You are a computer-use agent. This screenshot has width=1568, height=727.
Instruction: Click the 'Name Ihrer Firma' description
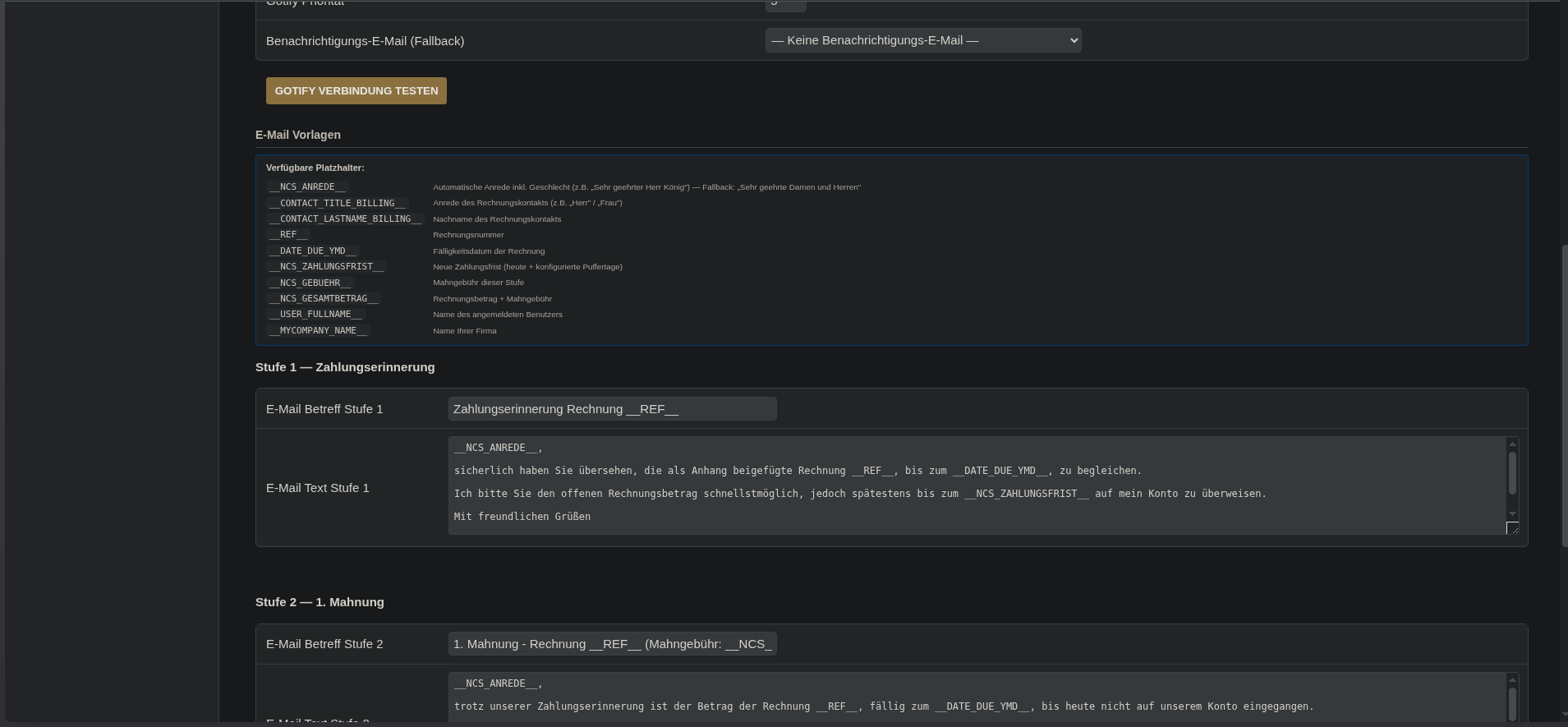[465, 331]
